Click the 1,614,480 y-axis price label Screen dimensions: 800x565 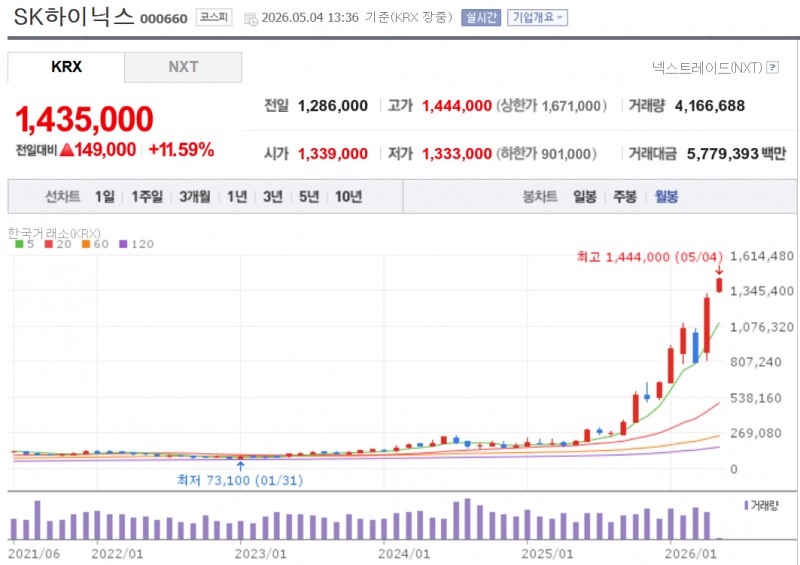(x=762, y=256)
